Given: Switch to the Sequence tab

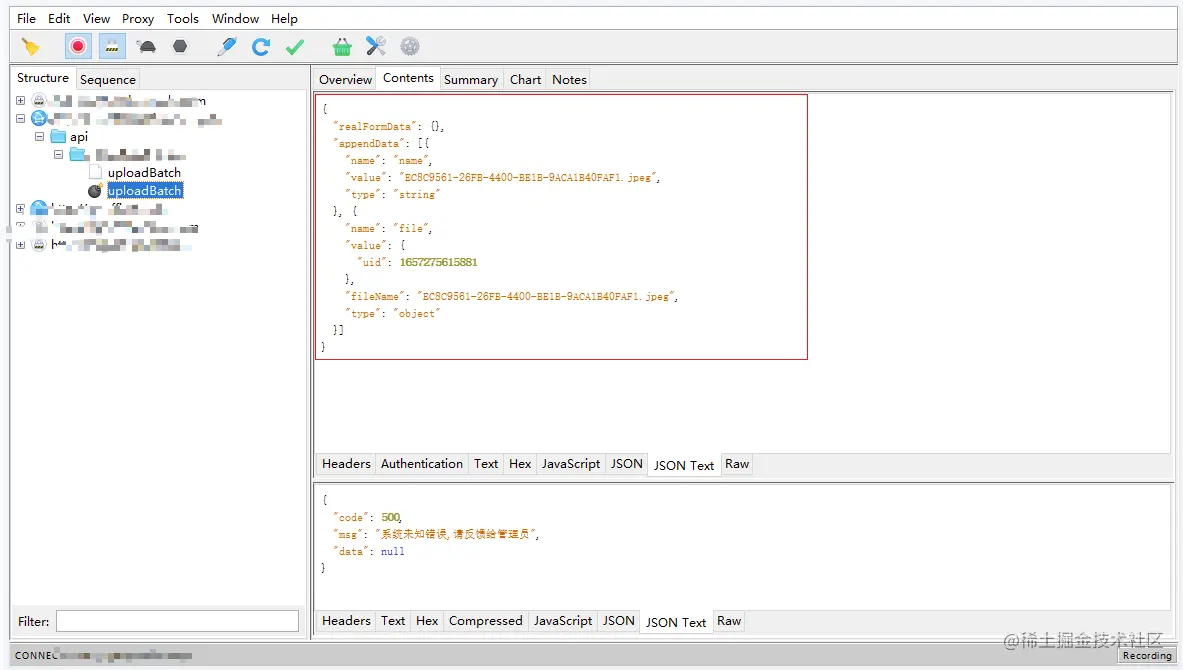Looking at the screenshot, I should click(x=108, y=79).
